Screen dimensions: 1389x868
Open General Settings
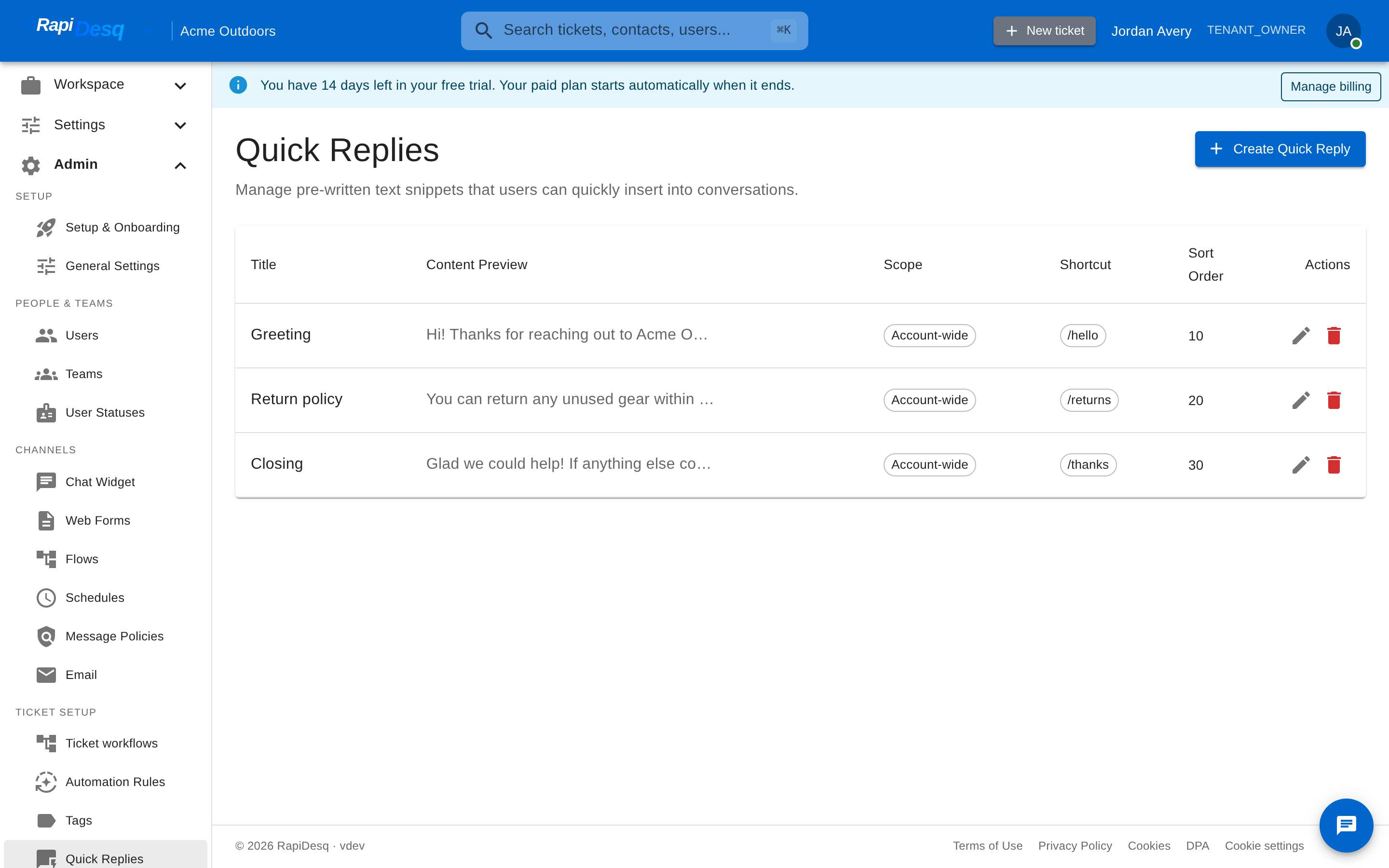point(106,266)
